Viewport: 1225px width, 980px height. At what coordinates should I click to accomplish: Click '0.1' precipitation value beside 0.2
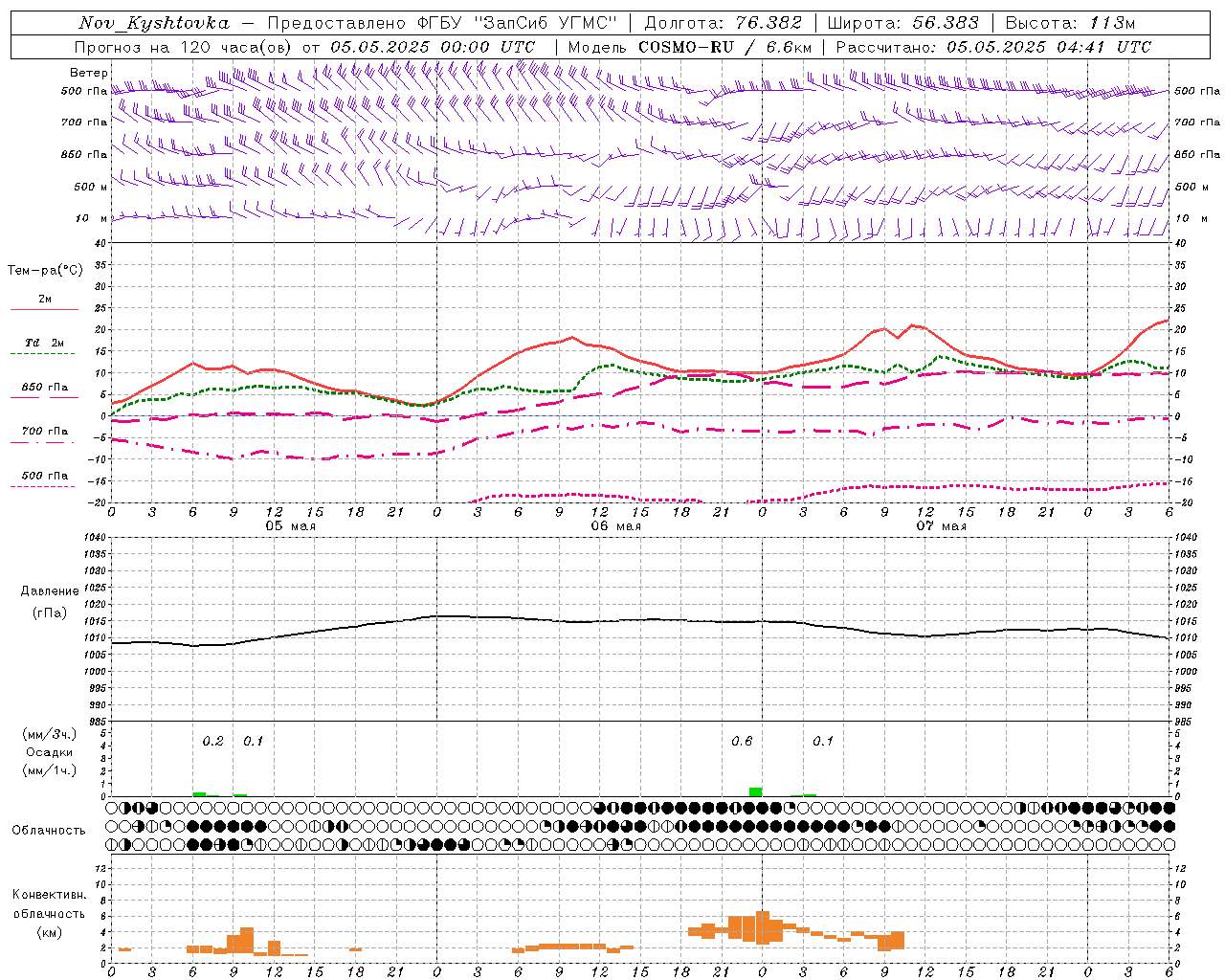(253, 742)
